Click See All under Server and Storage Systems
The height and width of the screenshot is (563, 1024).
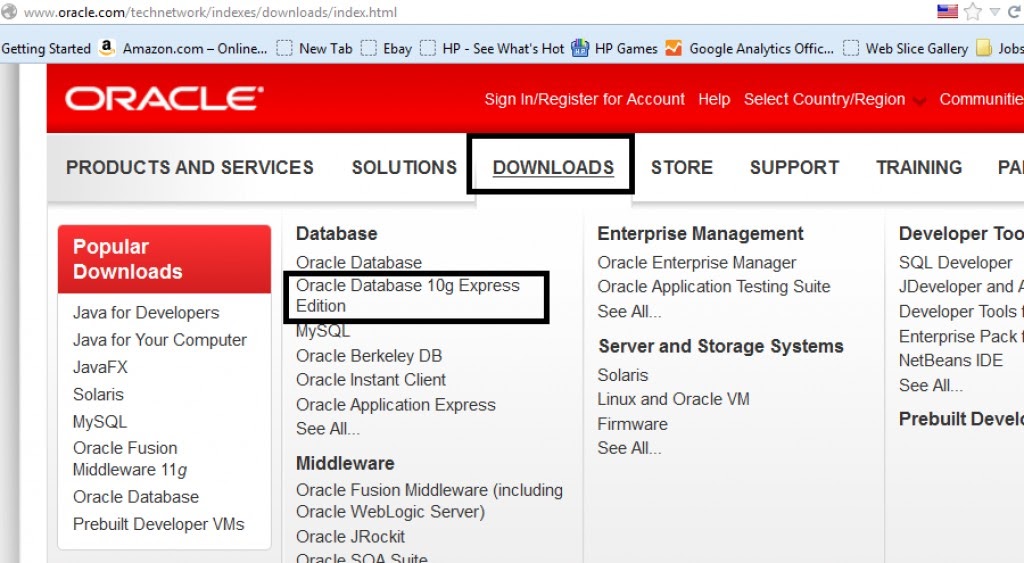pos(629,449)
